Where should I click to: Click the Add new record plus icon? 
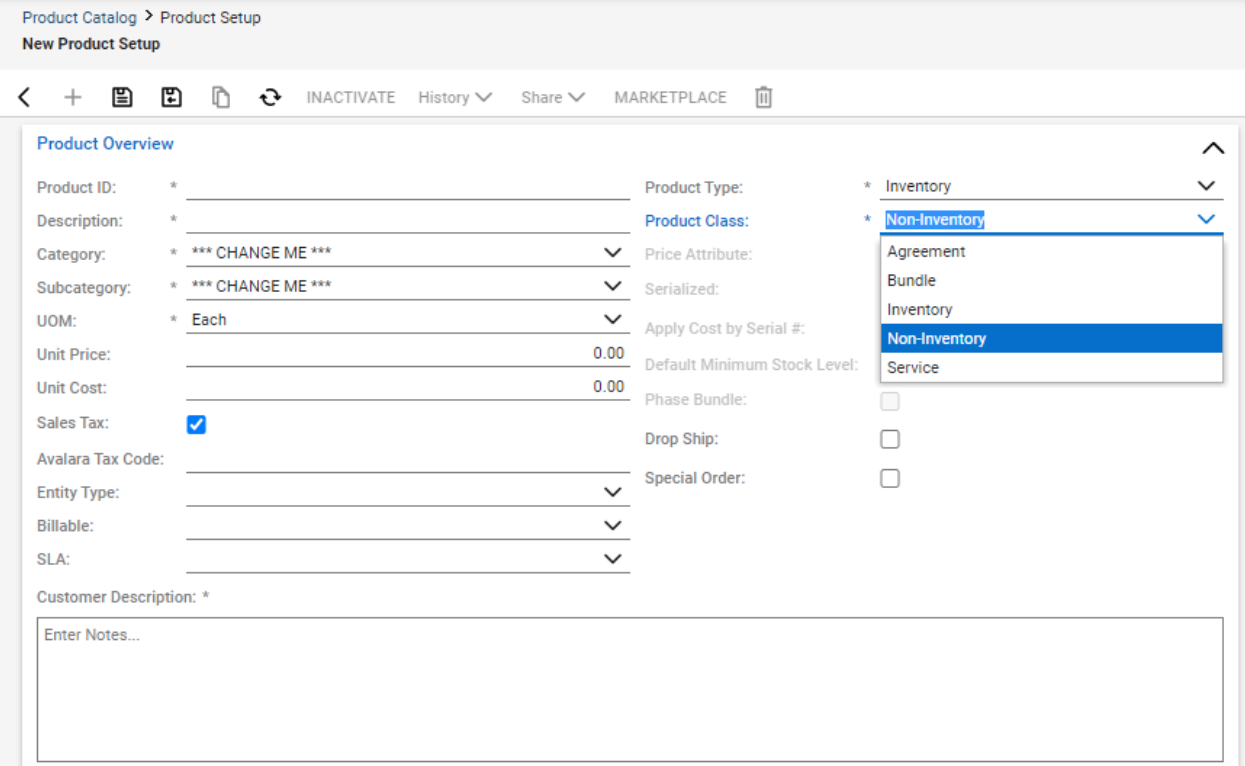(x=72, y=97)
